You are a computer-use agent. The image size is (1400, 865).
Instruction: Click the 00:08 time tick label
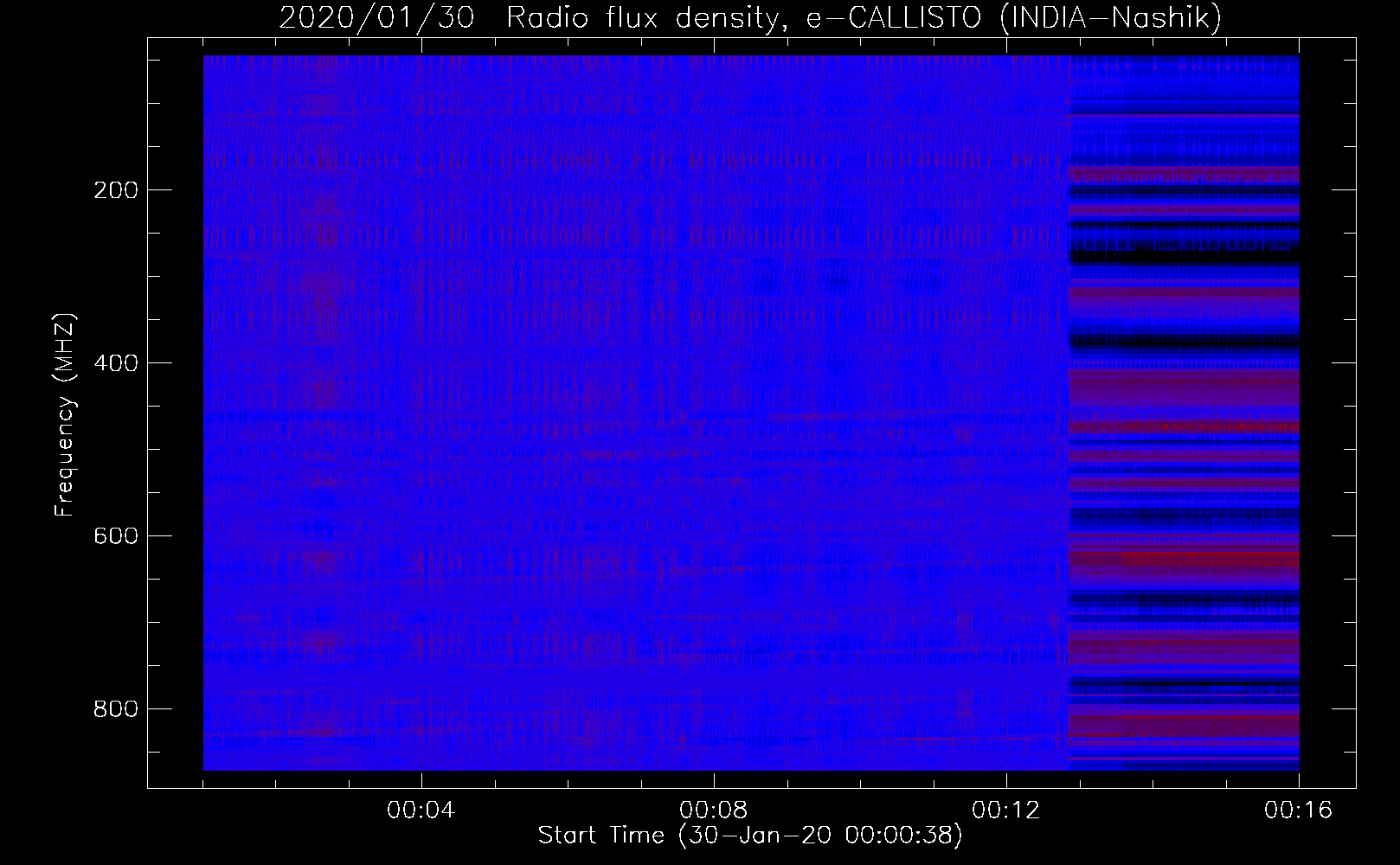(x=714, y=811)
